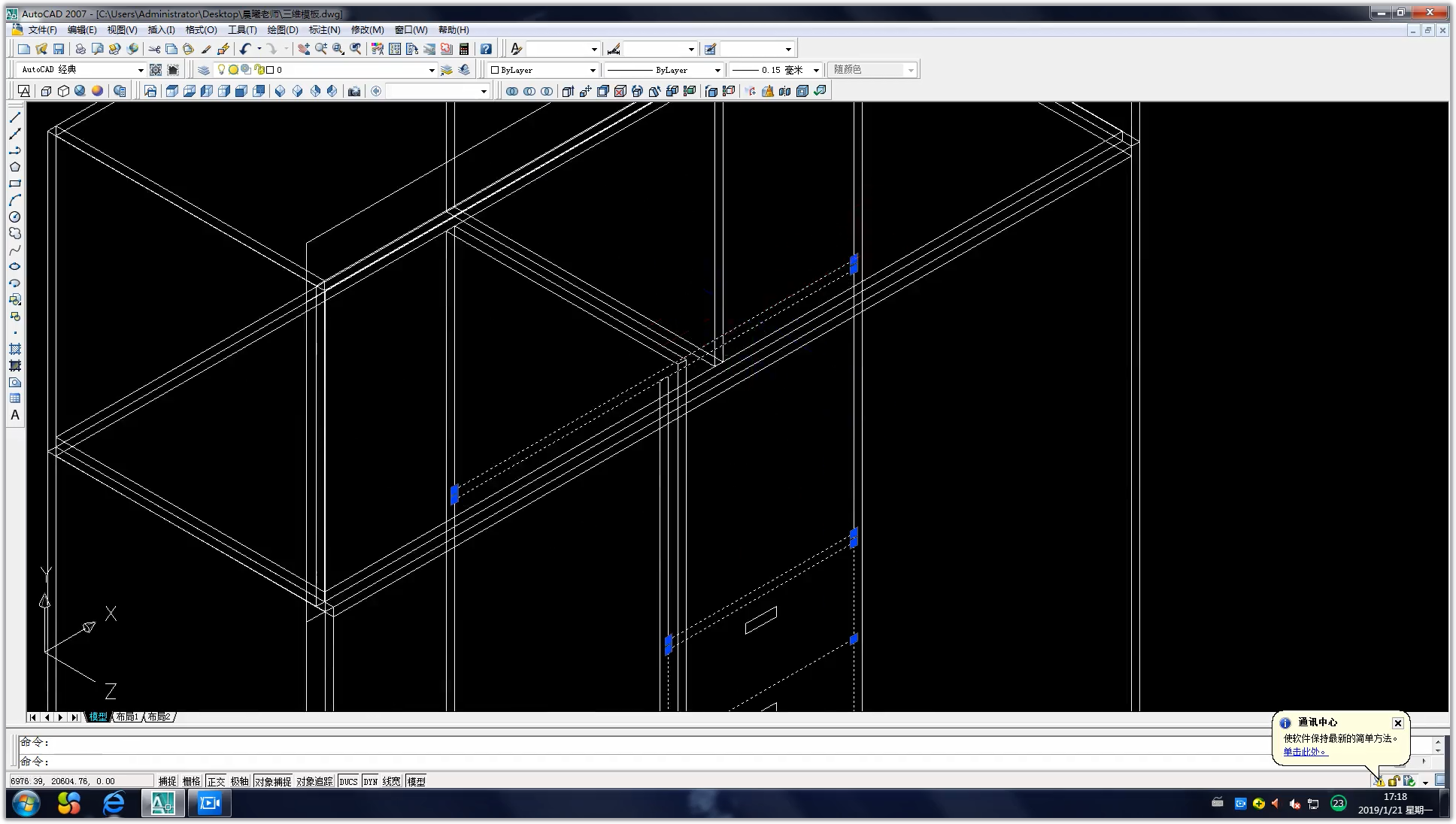
Task: Select the Rectangle draw tool
Action: click(x=14, y=183)
